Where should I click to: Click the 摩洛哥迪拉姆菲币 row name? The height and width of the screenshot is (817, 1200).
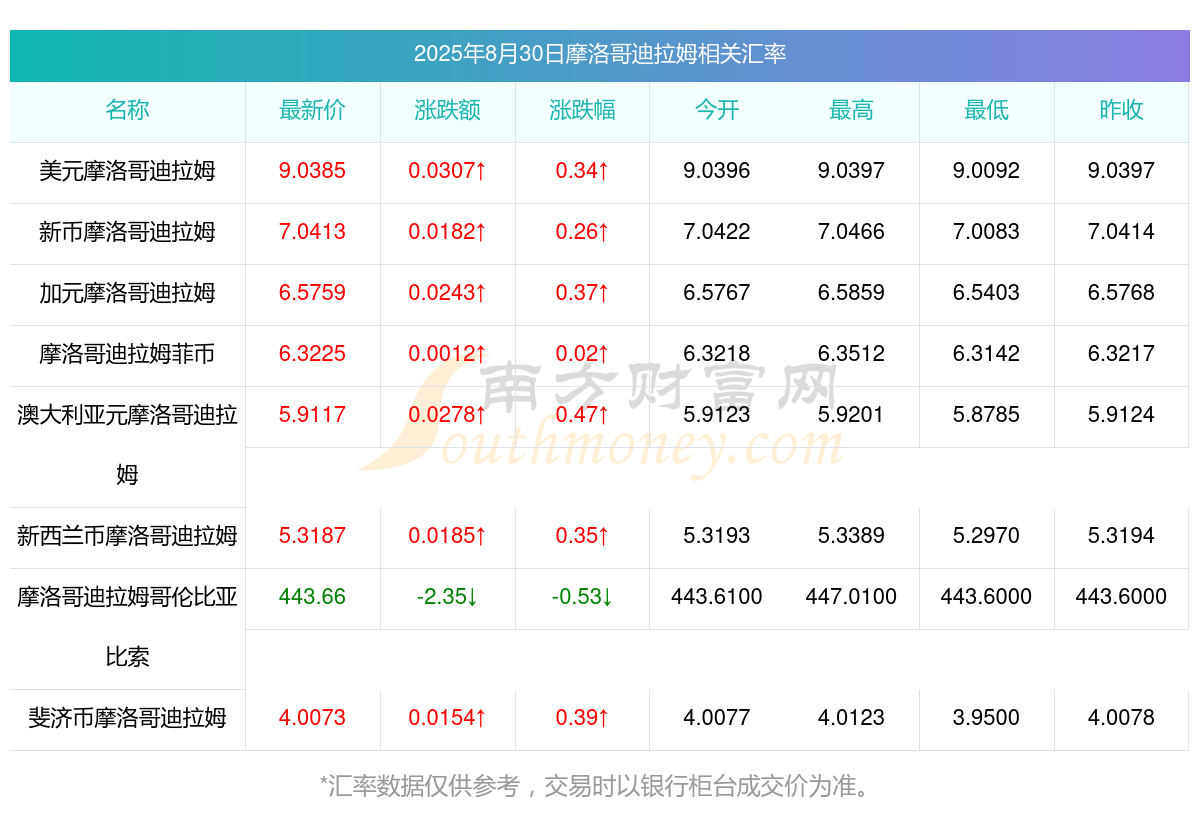click(x=127, y=354)
